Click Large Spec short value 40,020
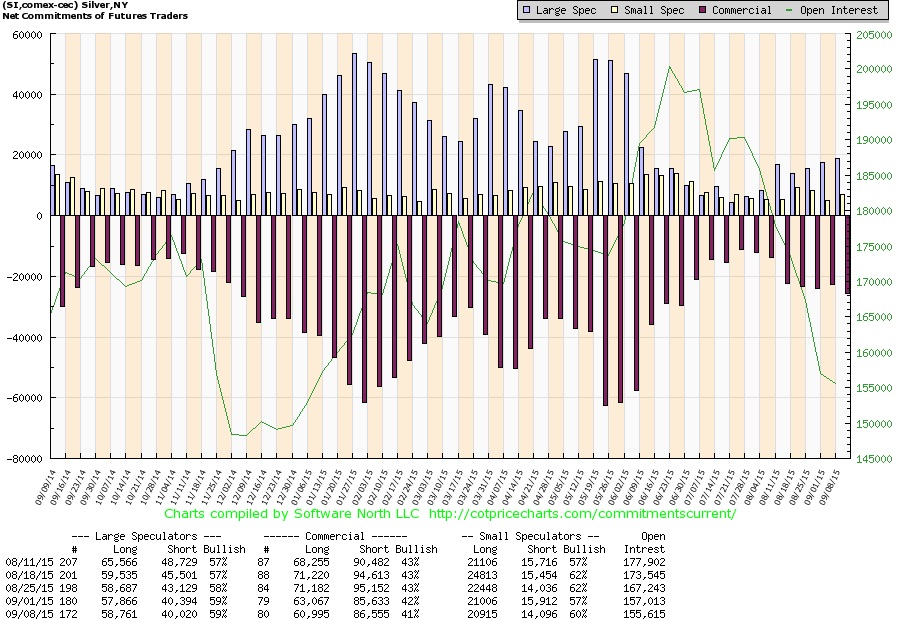 click(179, 614)
